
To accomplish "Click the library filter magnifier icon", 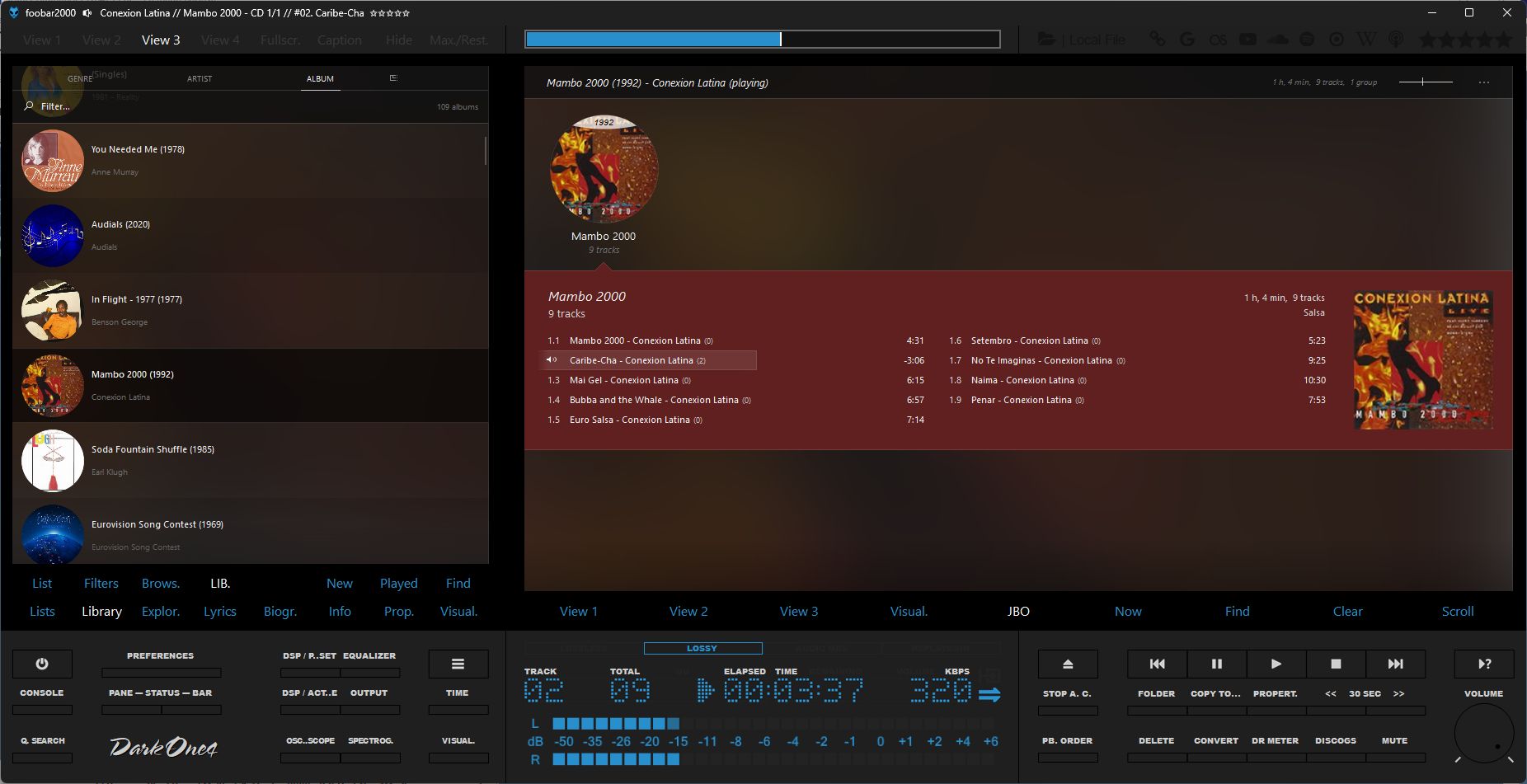I will pyautogui.click(x=30, y=106).
